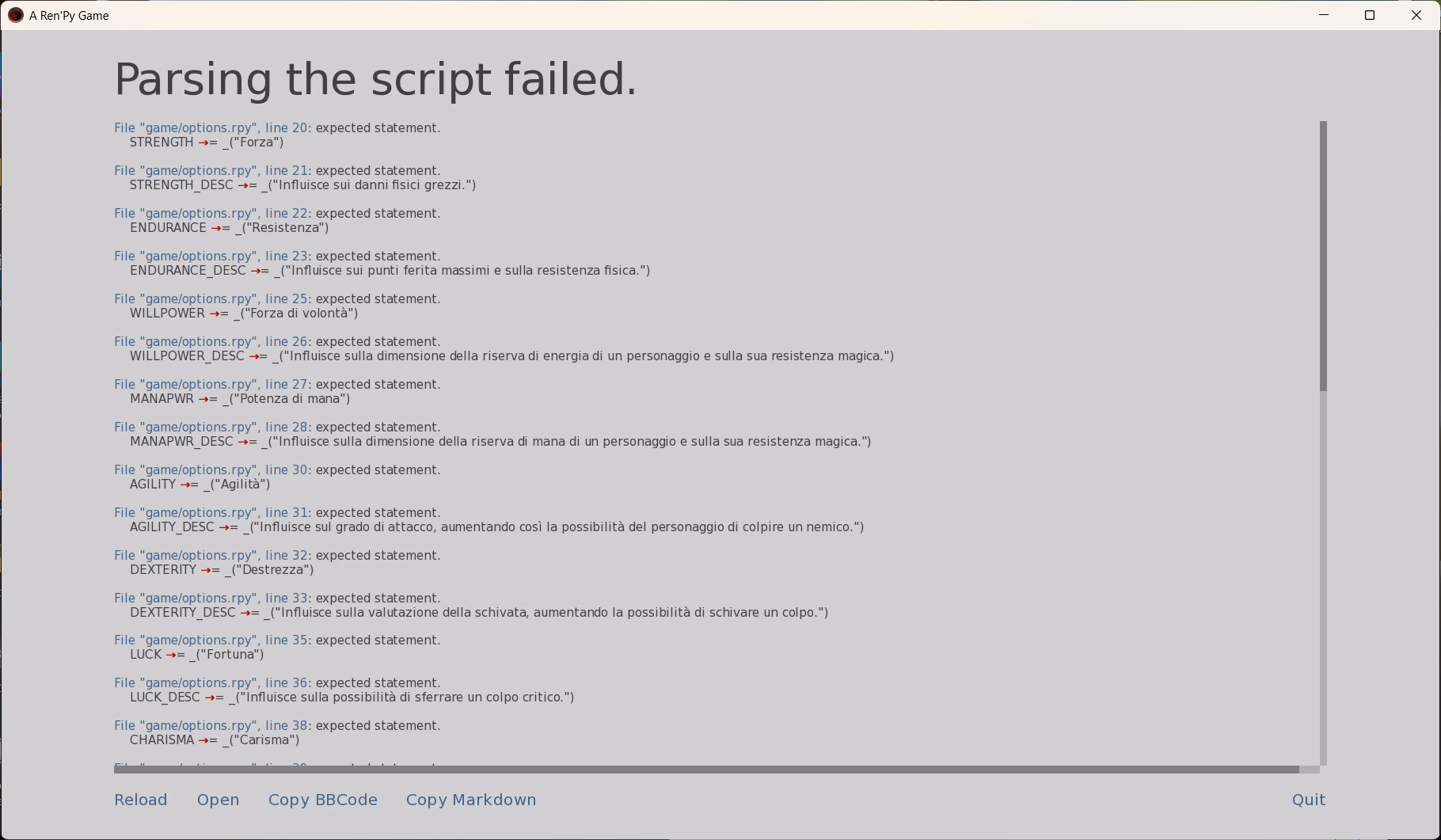Open the options.rpy line 33 error link
Screen dimensions: 1441x840
pos(211,598)
